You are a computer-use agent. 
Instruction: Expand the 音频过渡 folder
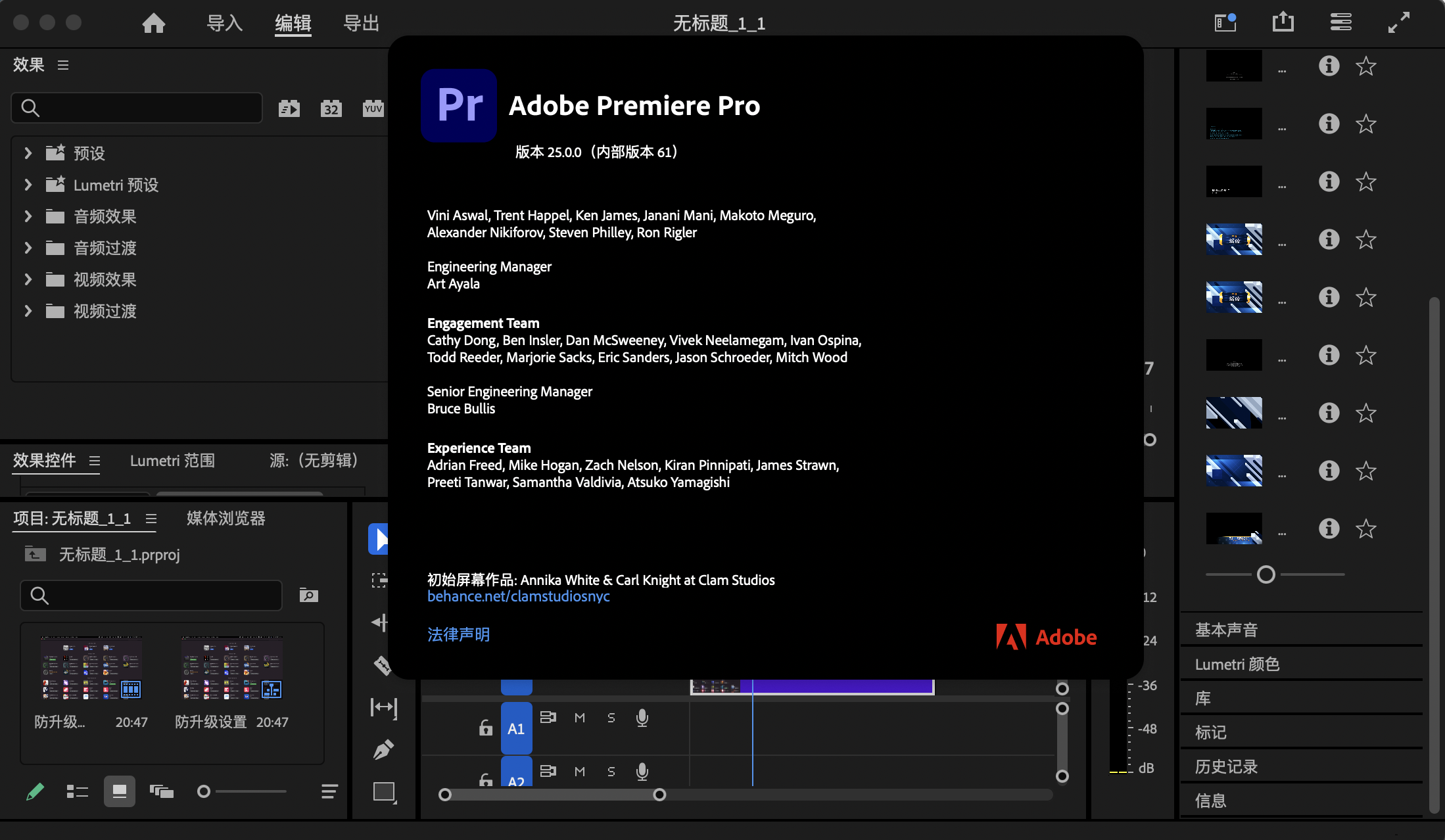[x=28, y=248]
